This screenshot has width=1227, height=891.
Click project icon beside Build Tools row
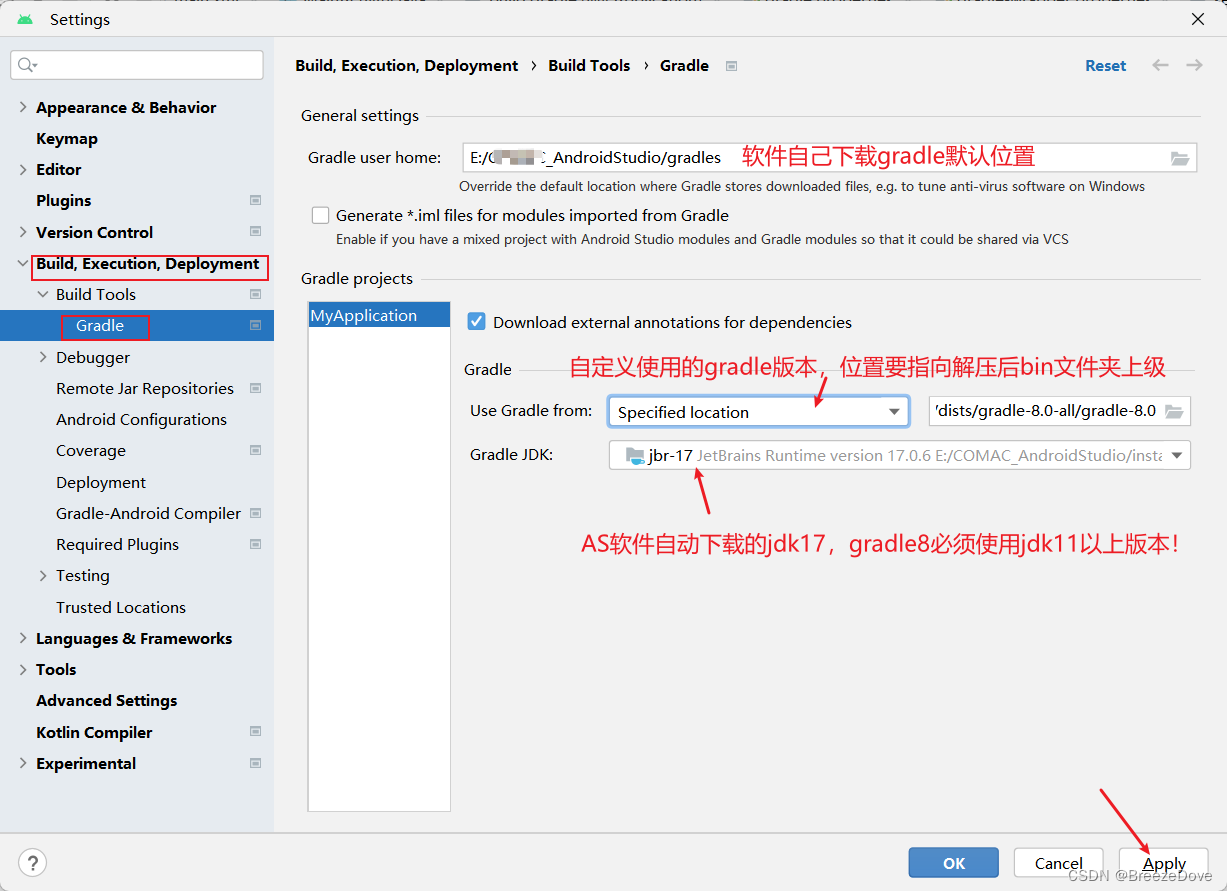tap(255, 294)
